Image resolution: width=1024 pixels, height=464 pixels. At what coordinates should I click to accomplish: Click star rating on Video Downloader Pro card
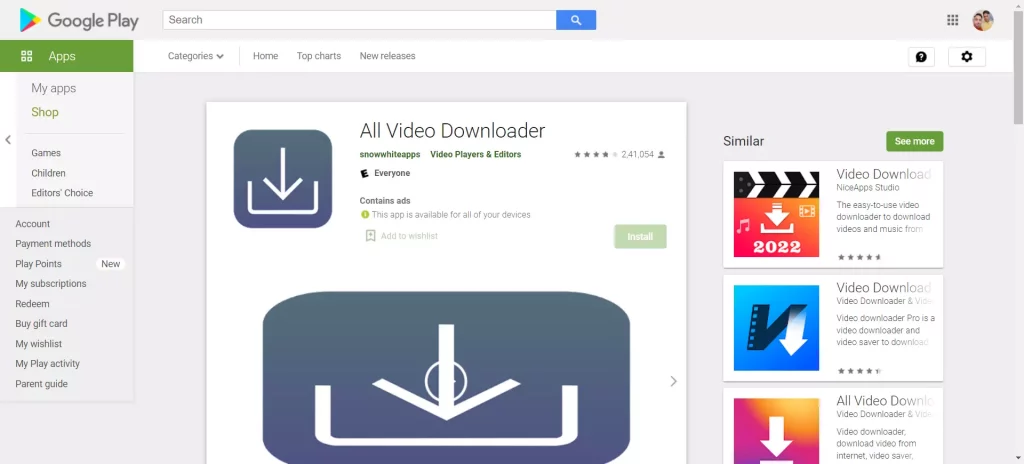pyautogui.click(x=859, y=371)
